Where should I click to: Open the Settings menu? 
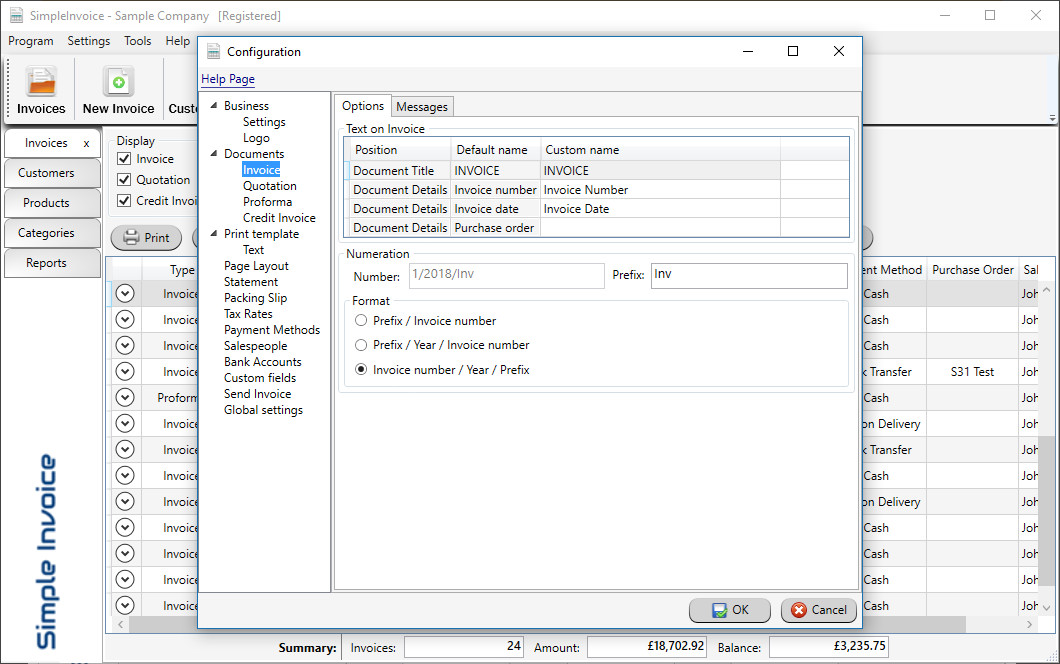coord(89,41)
